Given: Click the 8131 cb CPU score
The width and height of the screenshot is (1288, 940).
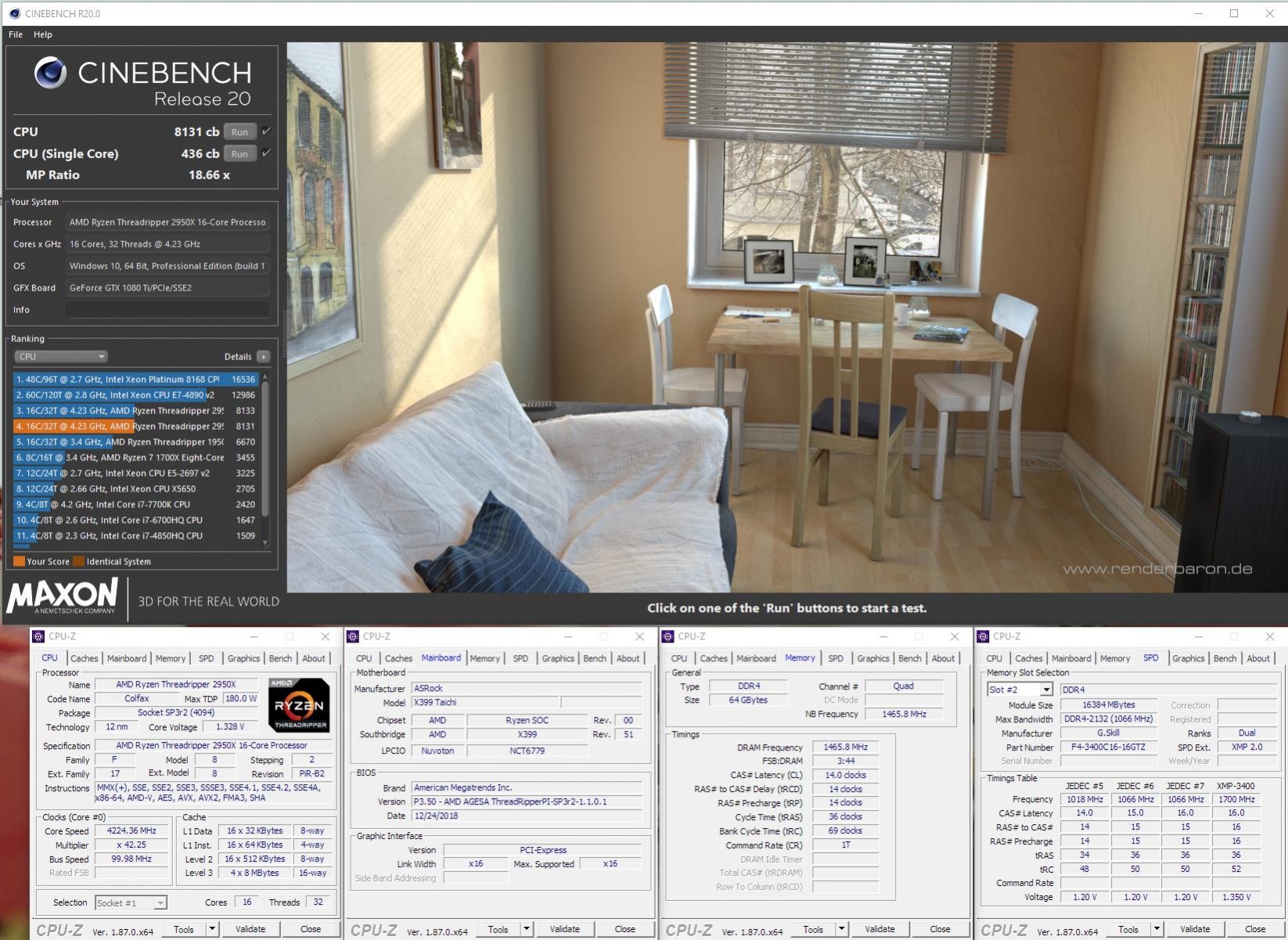Looking at the screenshot, I should (x=196, y=131).
